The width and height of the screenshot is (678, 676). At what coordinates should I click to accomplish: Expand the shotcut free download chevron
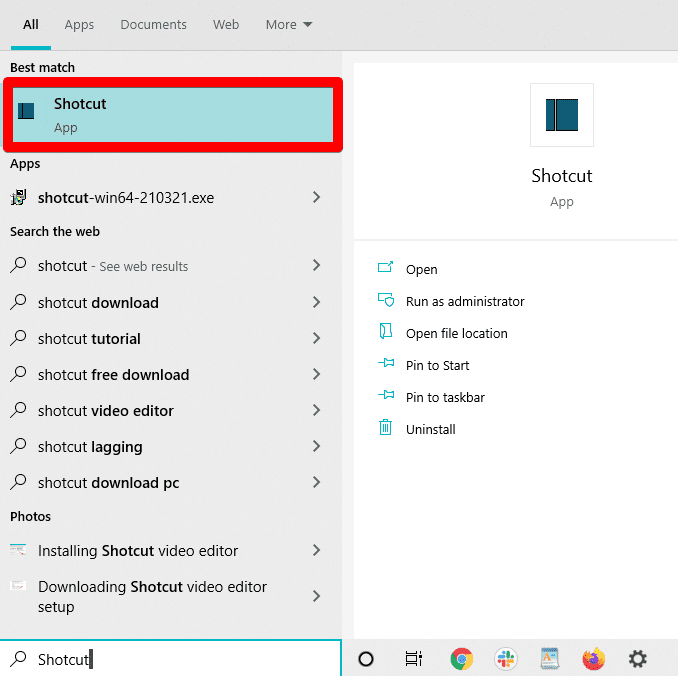(x=317, y=374)
